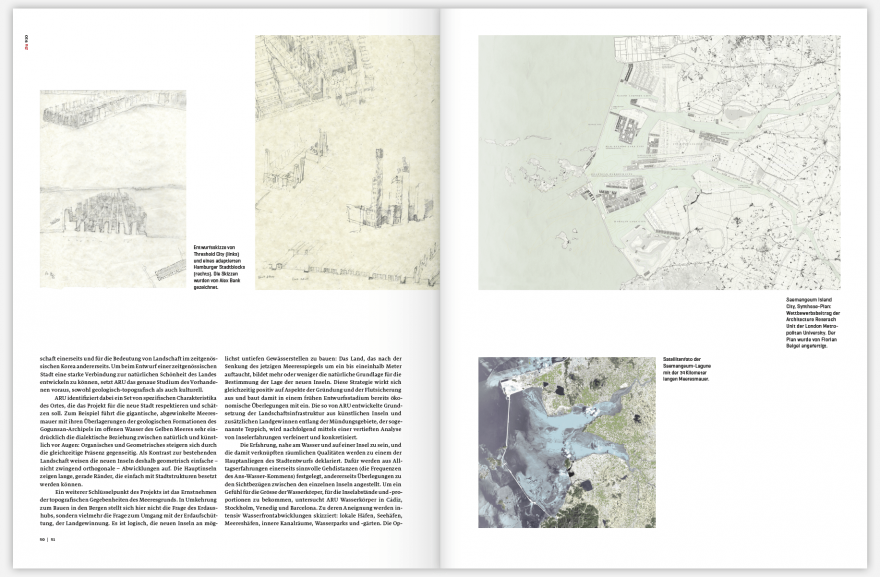Screen dimensions: 880x577
Task: Click the text line starting 'schaft einerseits und für'
Action: (x=128, y=358)
